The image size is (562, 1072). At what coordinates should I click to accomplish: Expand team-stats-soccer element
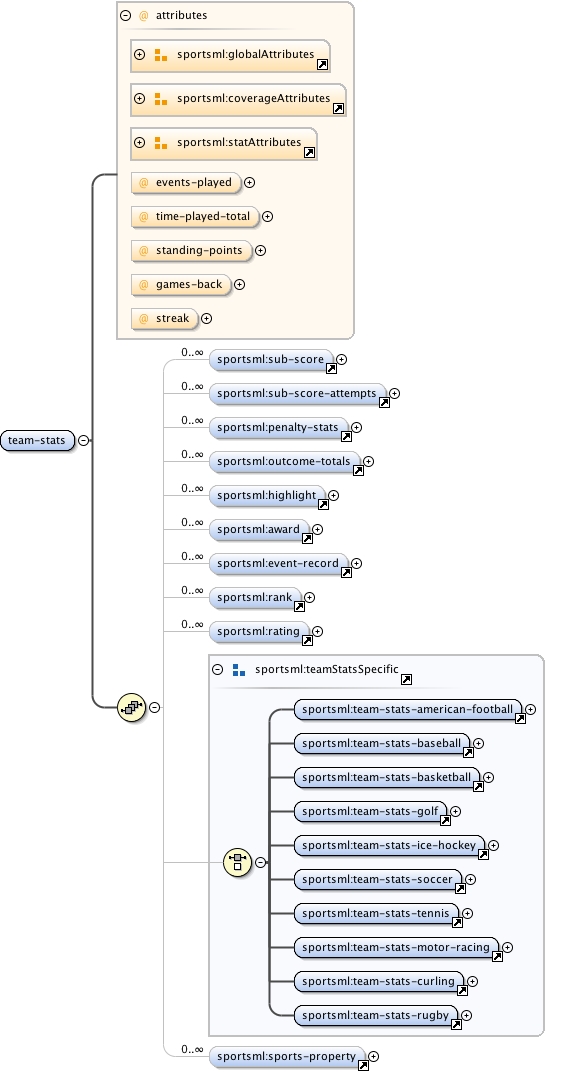point(470,880)
